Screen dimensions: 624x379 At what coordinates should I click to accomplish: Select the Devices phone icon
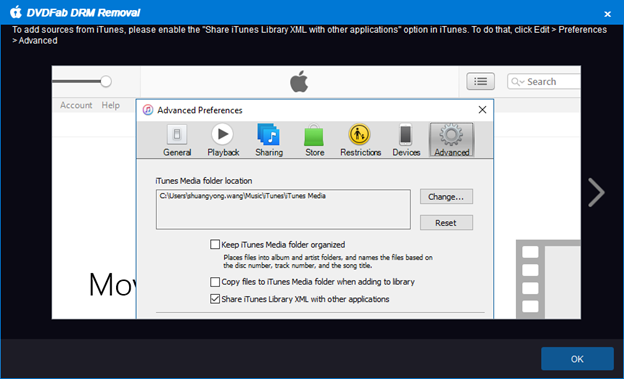pyautogui.click(x=406, y=135)
